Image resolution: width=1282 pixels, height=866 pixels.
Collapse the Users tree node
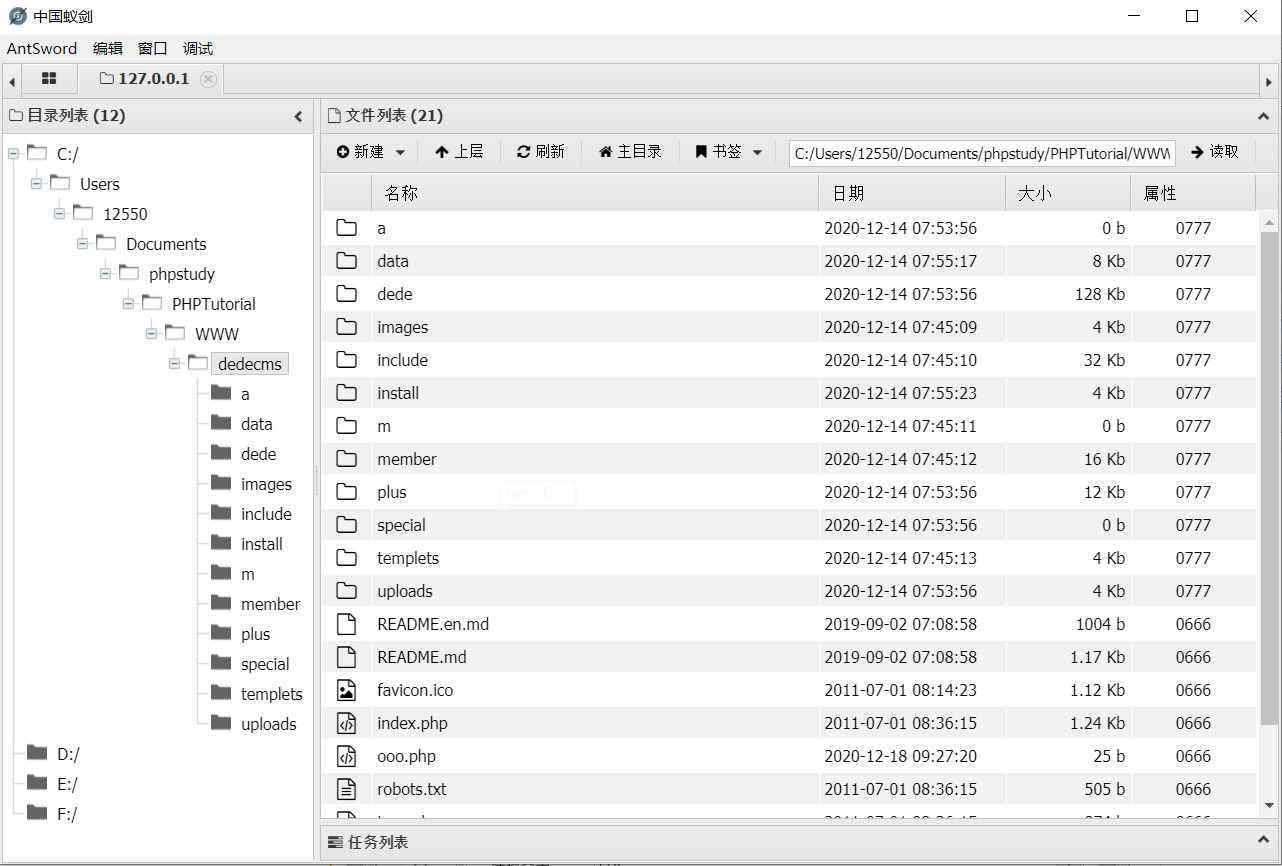click(36, 184)
